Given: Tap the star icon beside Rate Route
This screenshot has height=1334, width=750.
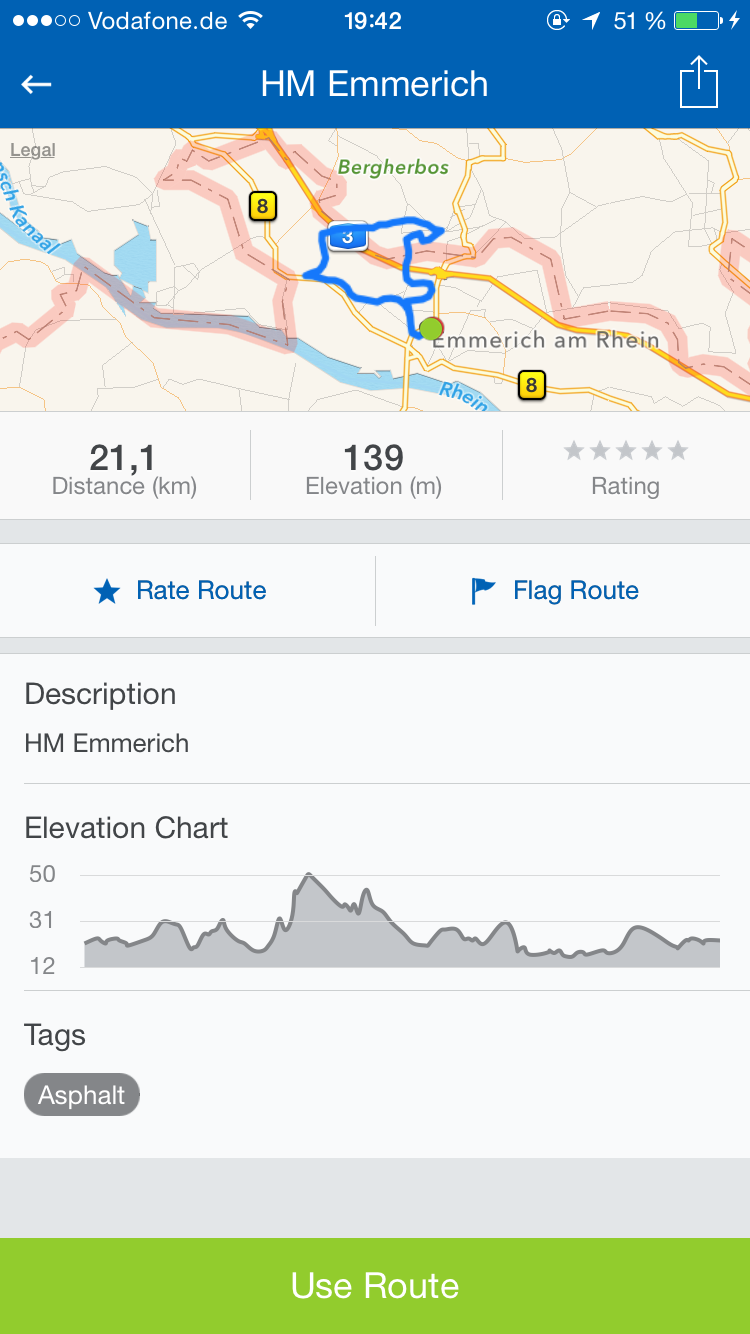Looking at the screenshot, I should [107, 592].
